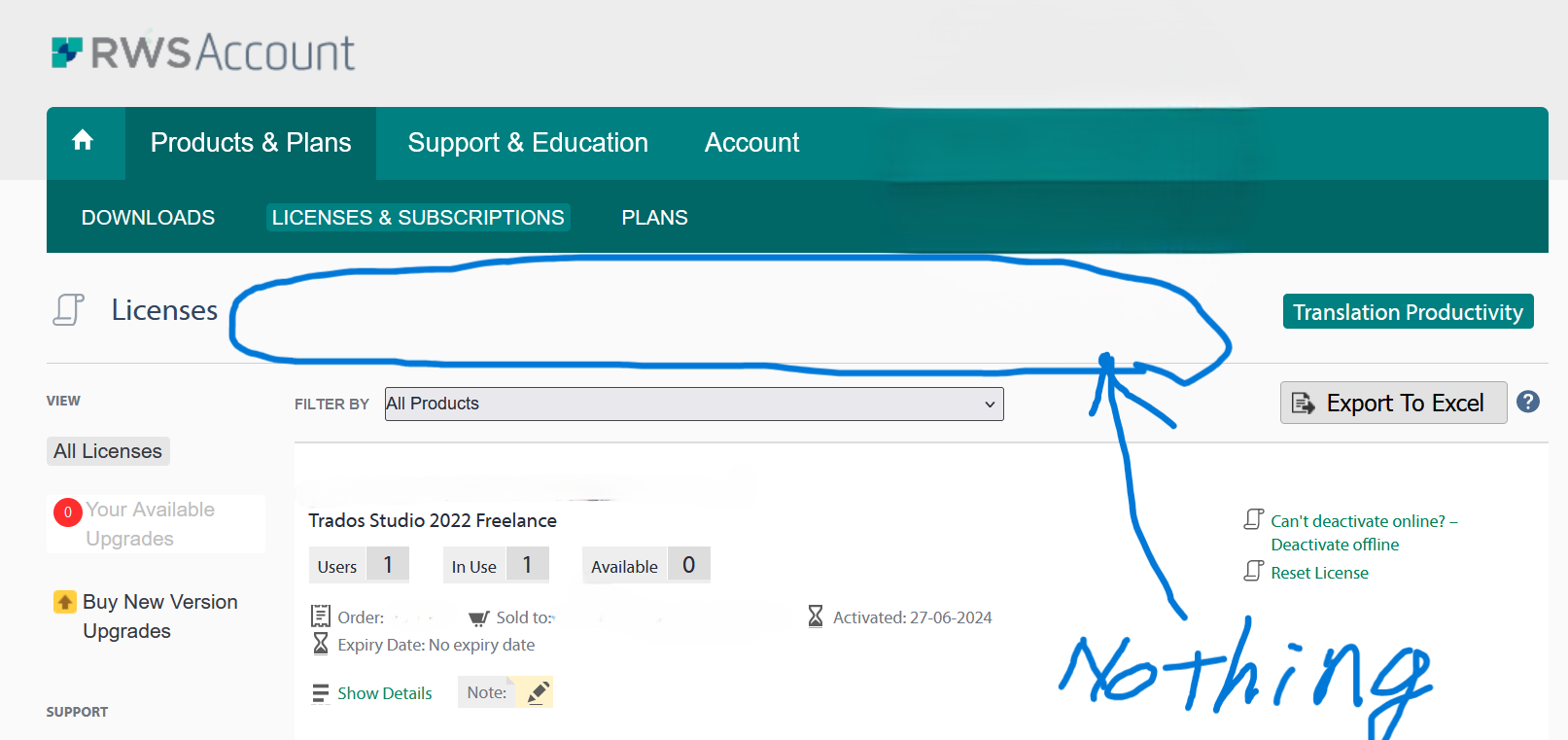The width and height of the screenshot is (1568, 740).
Task: Open Can't deactivate online – Deactivate offline link
Action: [x=1364, y=533]
